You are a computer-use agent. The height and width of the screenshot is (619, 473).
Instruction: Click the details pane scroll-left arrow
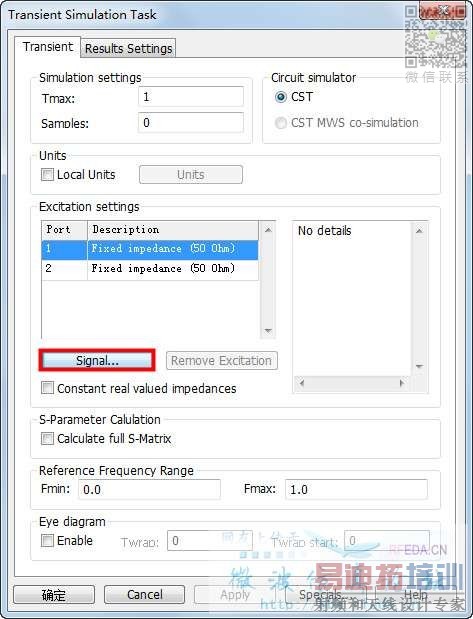pyautogui.click(x=302, y=383)
